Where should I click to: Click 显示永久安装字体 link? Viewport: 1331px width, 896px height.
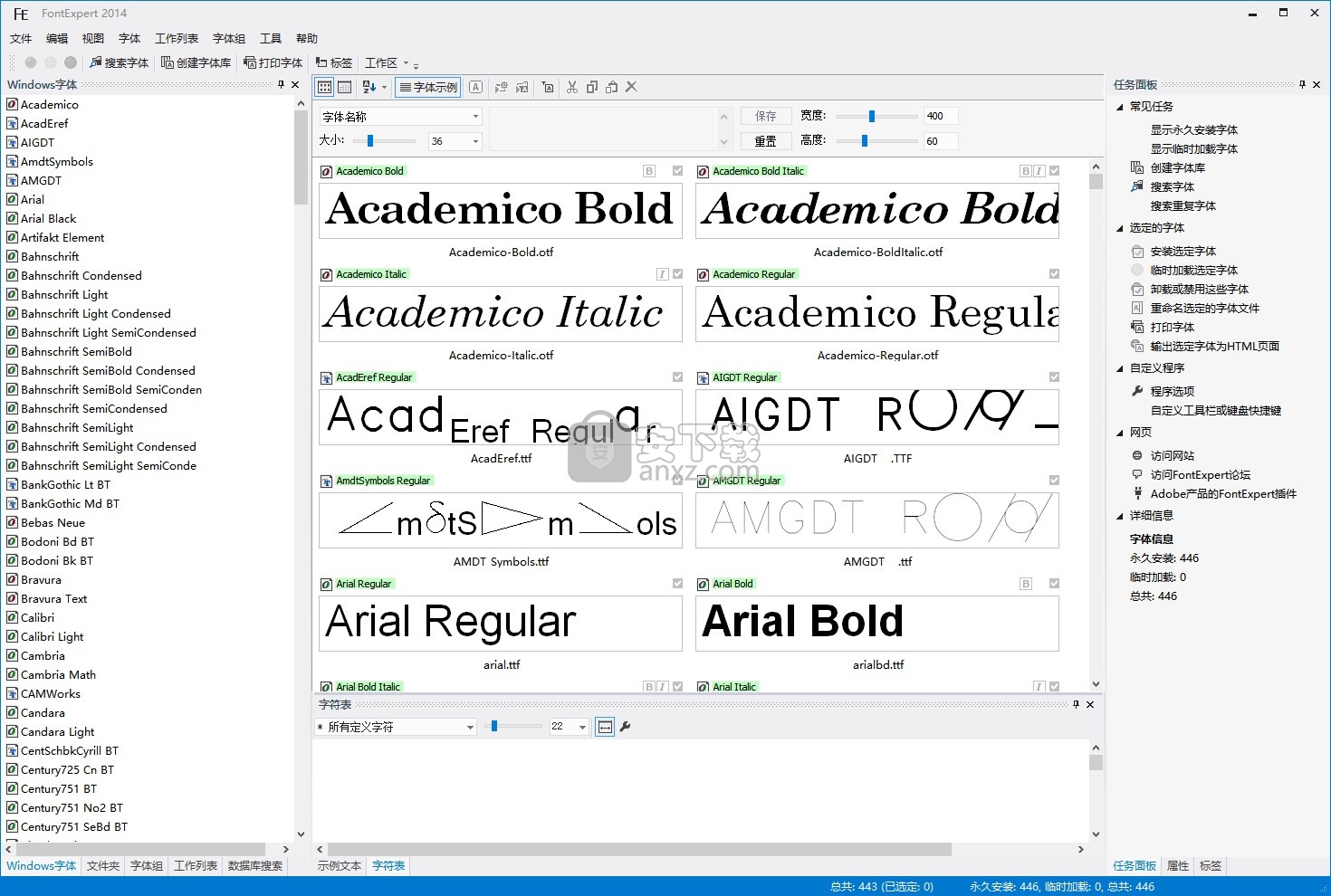1194,129
